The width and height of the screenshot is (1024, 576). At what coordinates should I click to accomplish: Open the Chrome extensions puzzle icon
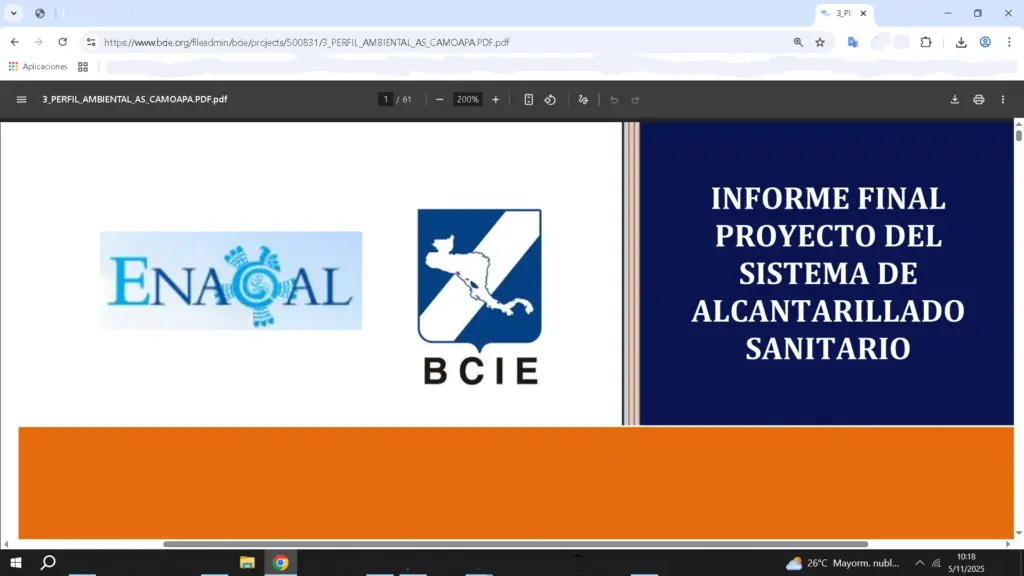click(926, 42)
